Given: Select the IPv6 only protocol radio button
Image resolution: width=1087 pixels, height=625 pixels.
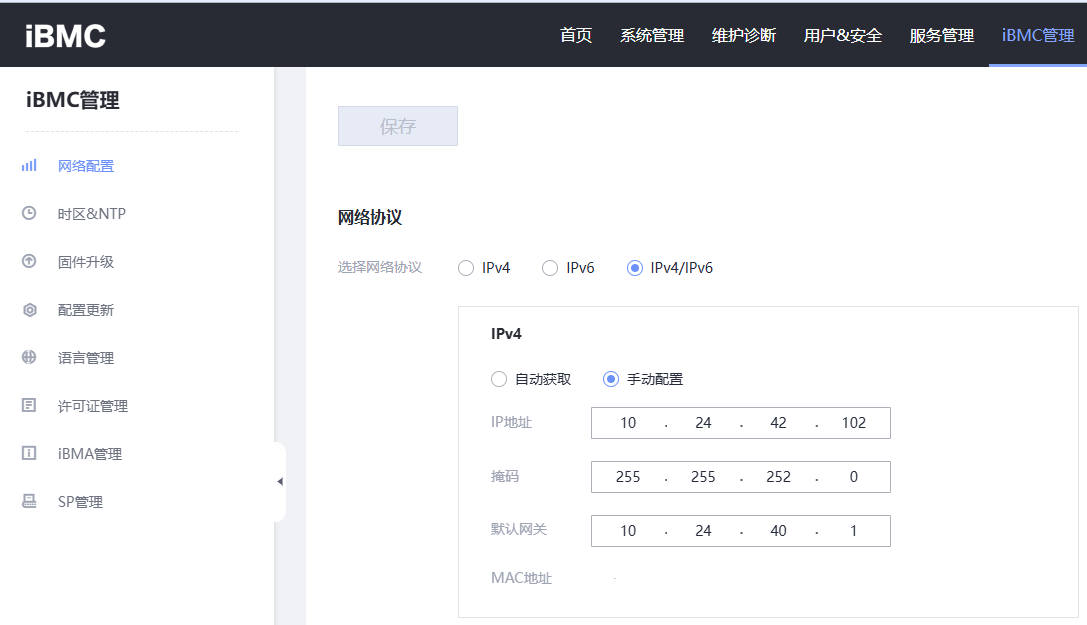Looking at the screenshot, I should pos(550,268).
